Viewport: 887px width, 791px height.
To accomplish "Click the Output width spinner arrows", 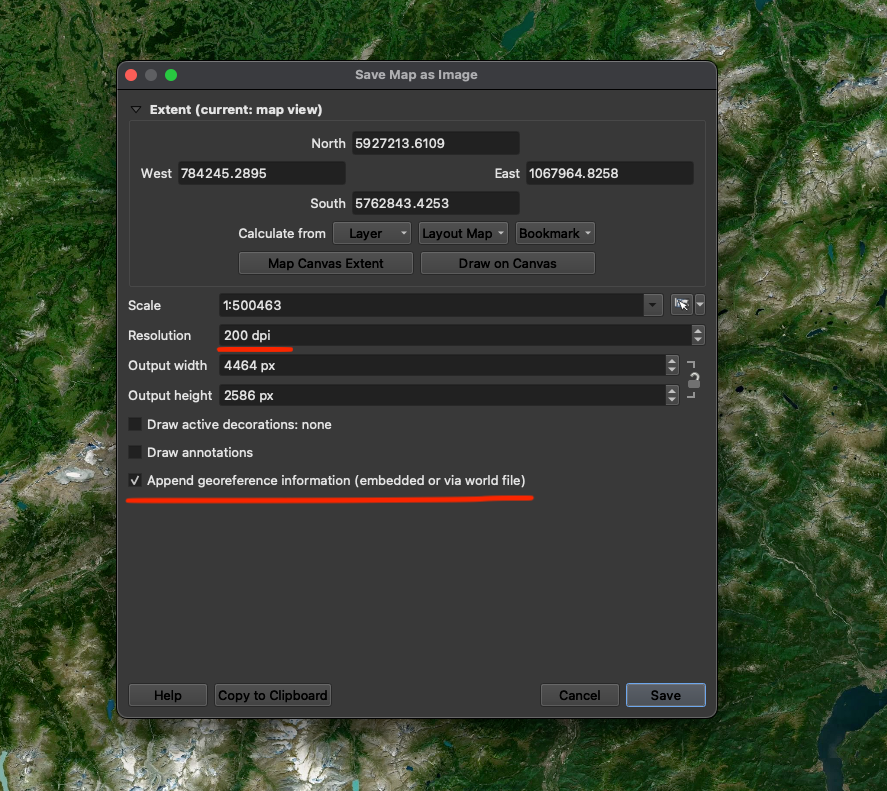I will pyautogui.click(x=671, y=366).
